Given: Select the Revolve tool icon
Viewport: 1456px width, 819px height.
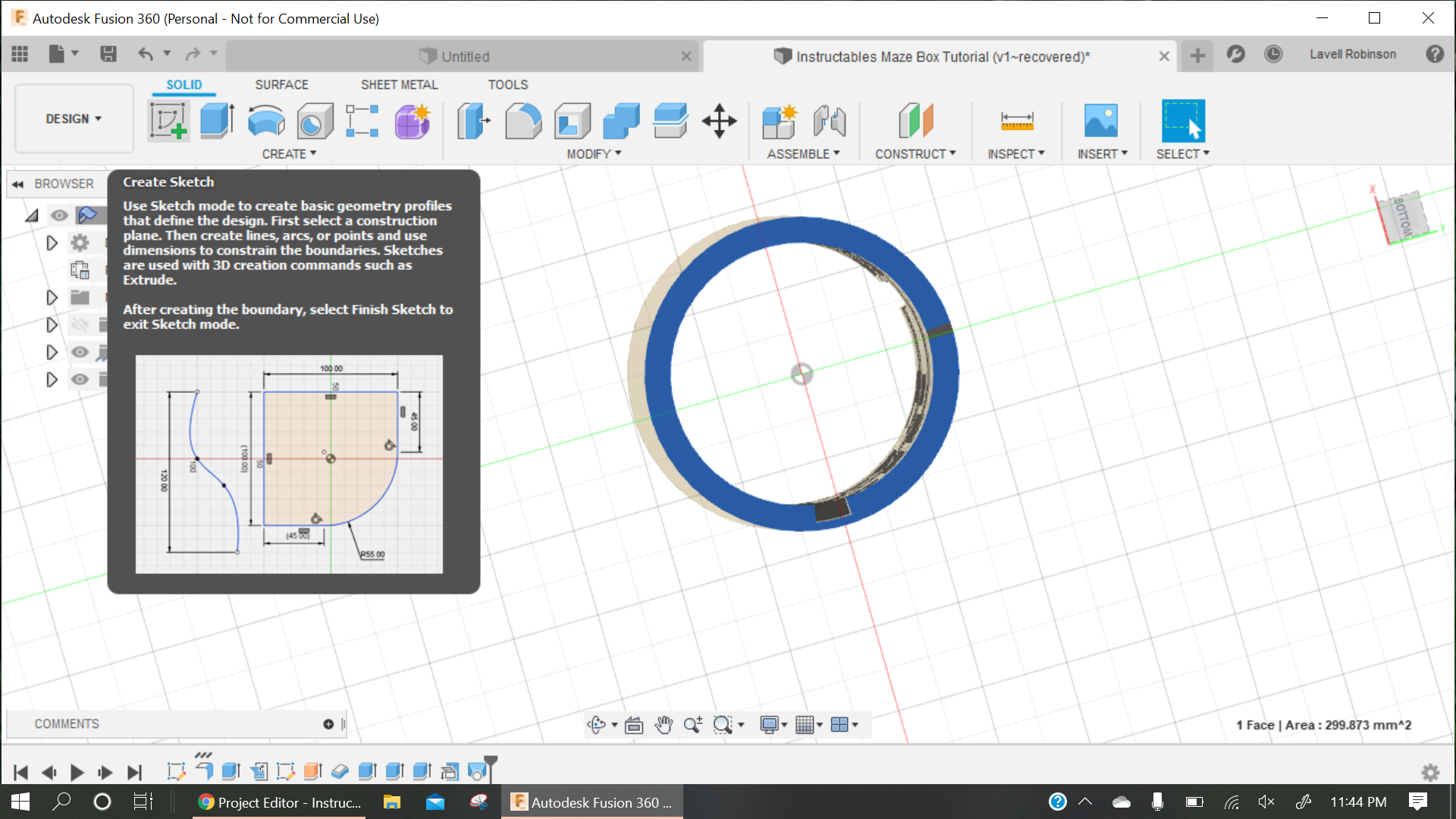Looking at the screenshot, I should pyautogui.click(x=266, y=121).
